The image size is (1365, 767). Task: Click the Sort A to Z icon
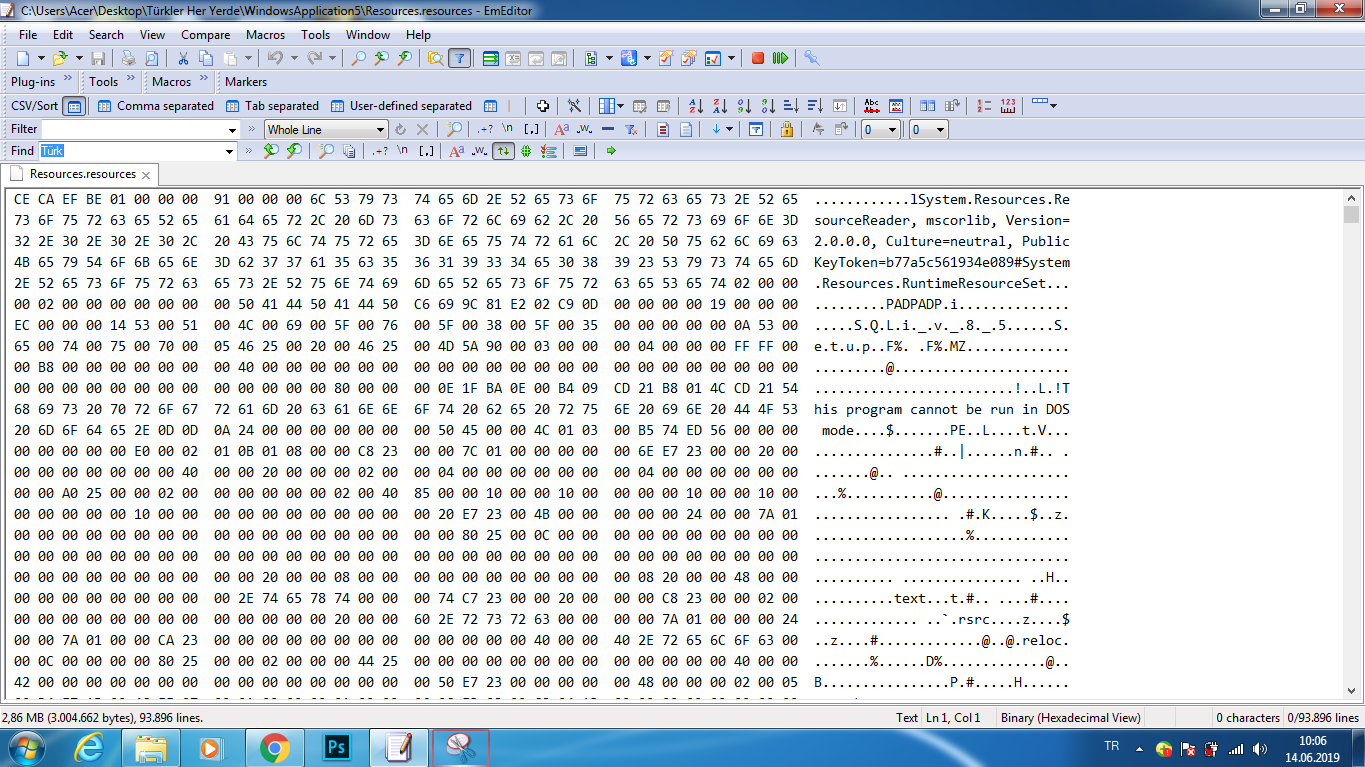click(697, 106)
